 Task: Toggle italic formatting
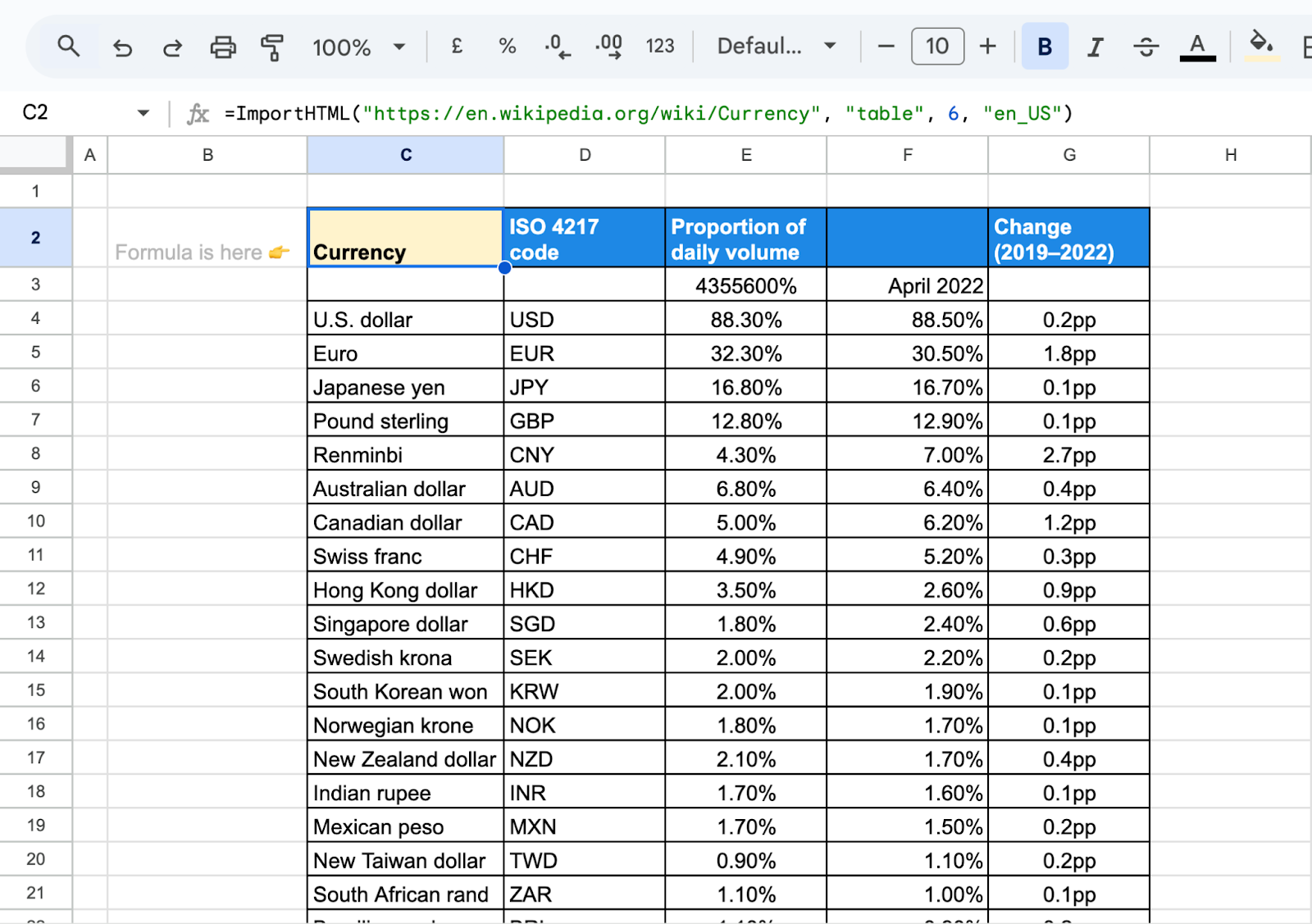click(1095, 48)
